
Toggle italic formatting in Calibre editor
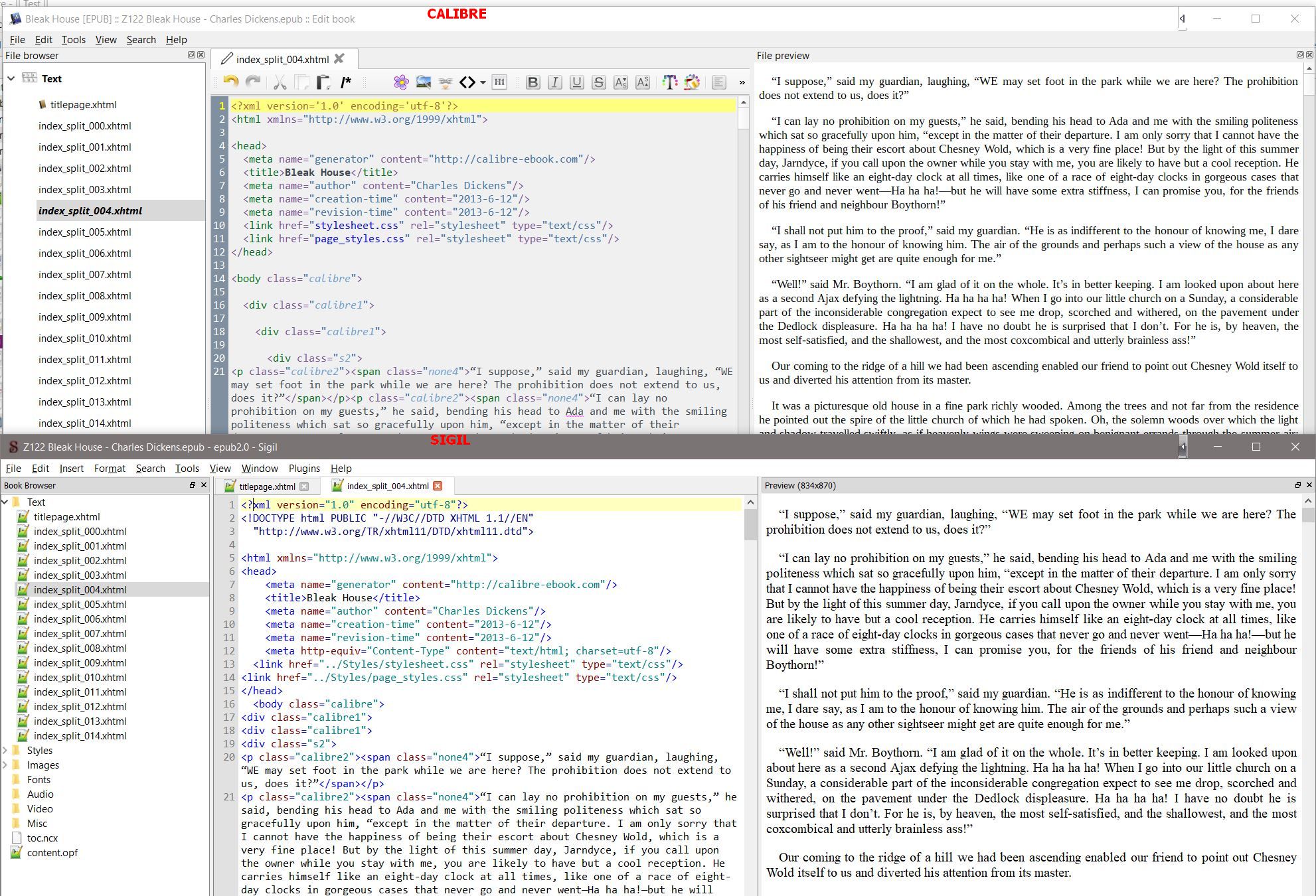(x=554, y=82)
